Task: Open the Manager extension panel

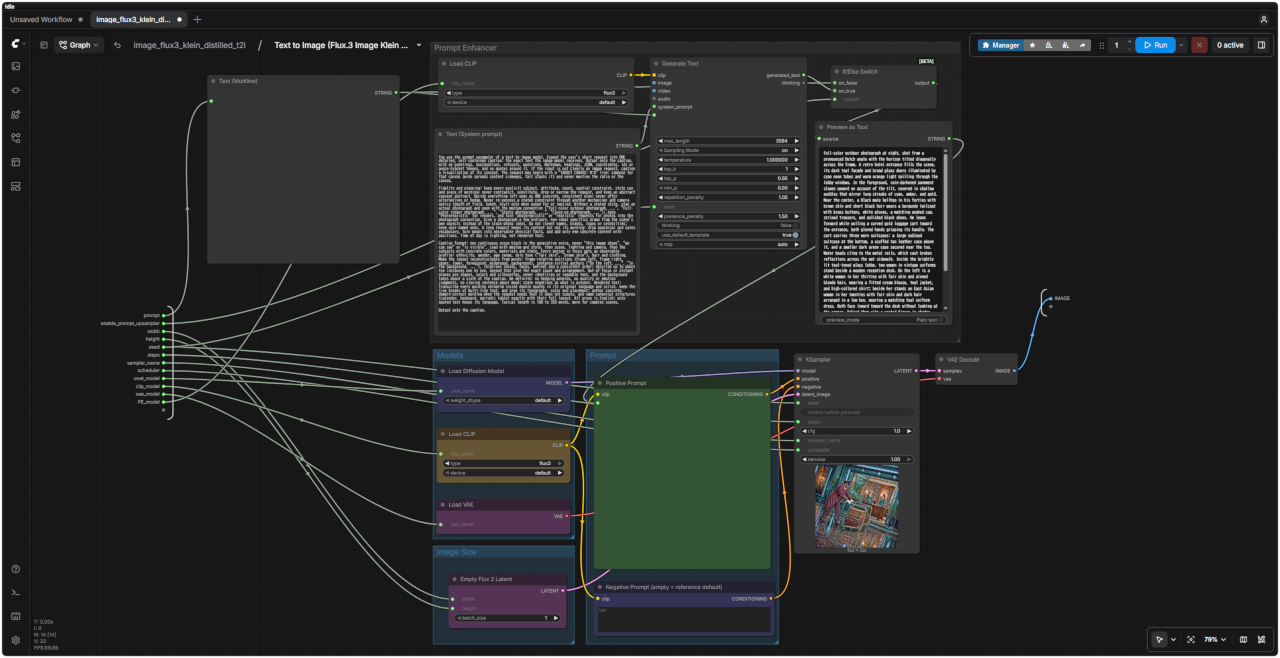Action: tap(1000, 45)
